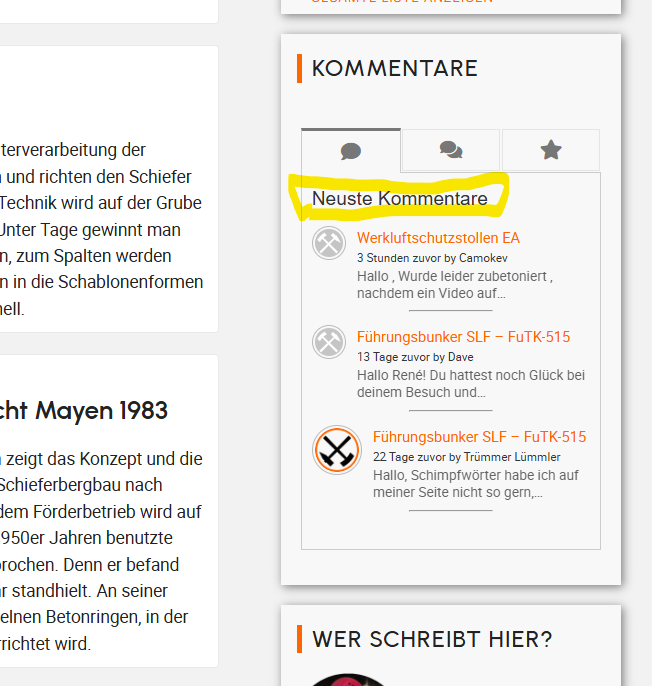Click the KOMMENTARE widget title

point(395,68)
